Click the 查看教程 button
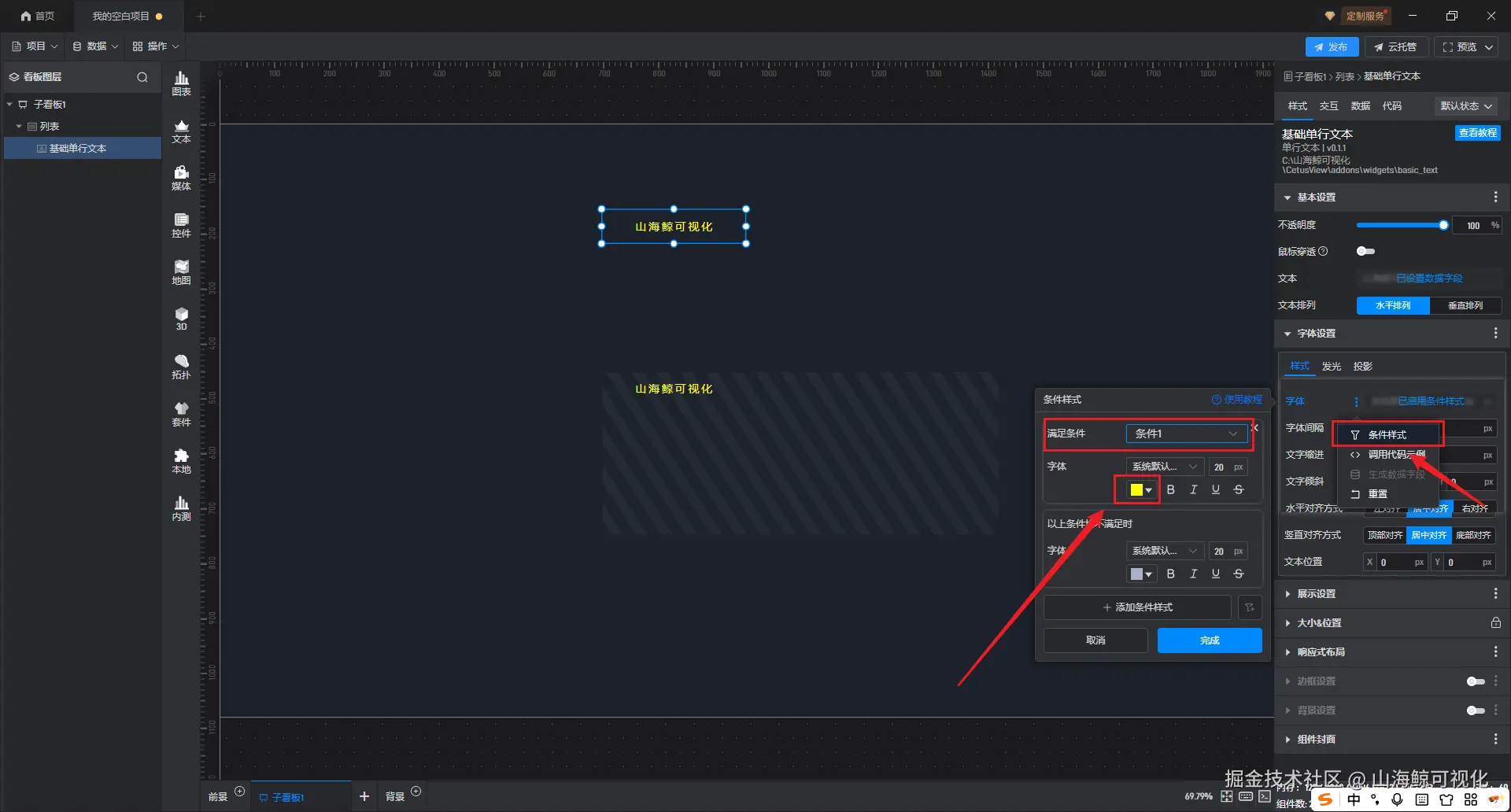1511x812 pixels. pyautogui.click(x=1477, y=133)
